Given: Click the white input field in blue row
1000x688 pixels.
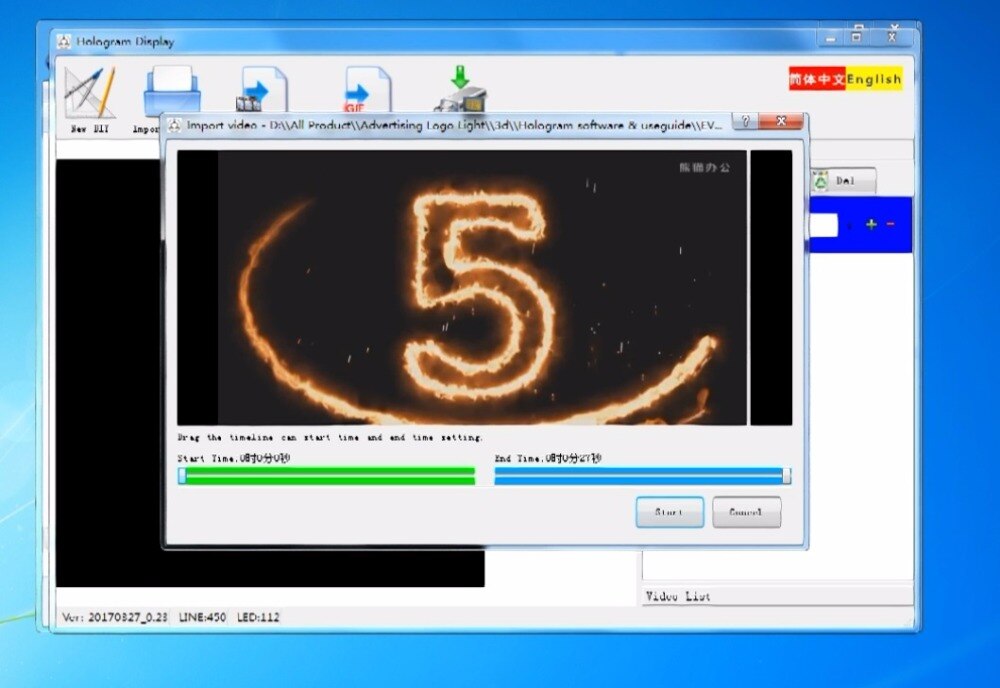Looking at the screenshot, I should [823, 225].
